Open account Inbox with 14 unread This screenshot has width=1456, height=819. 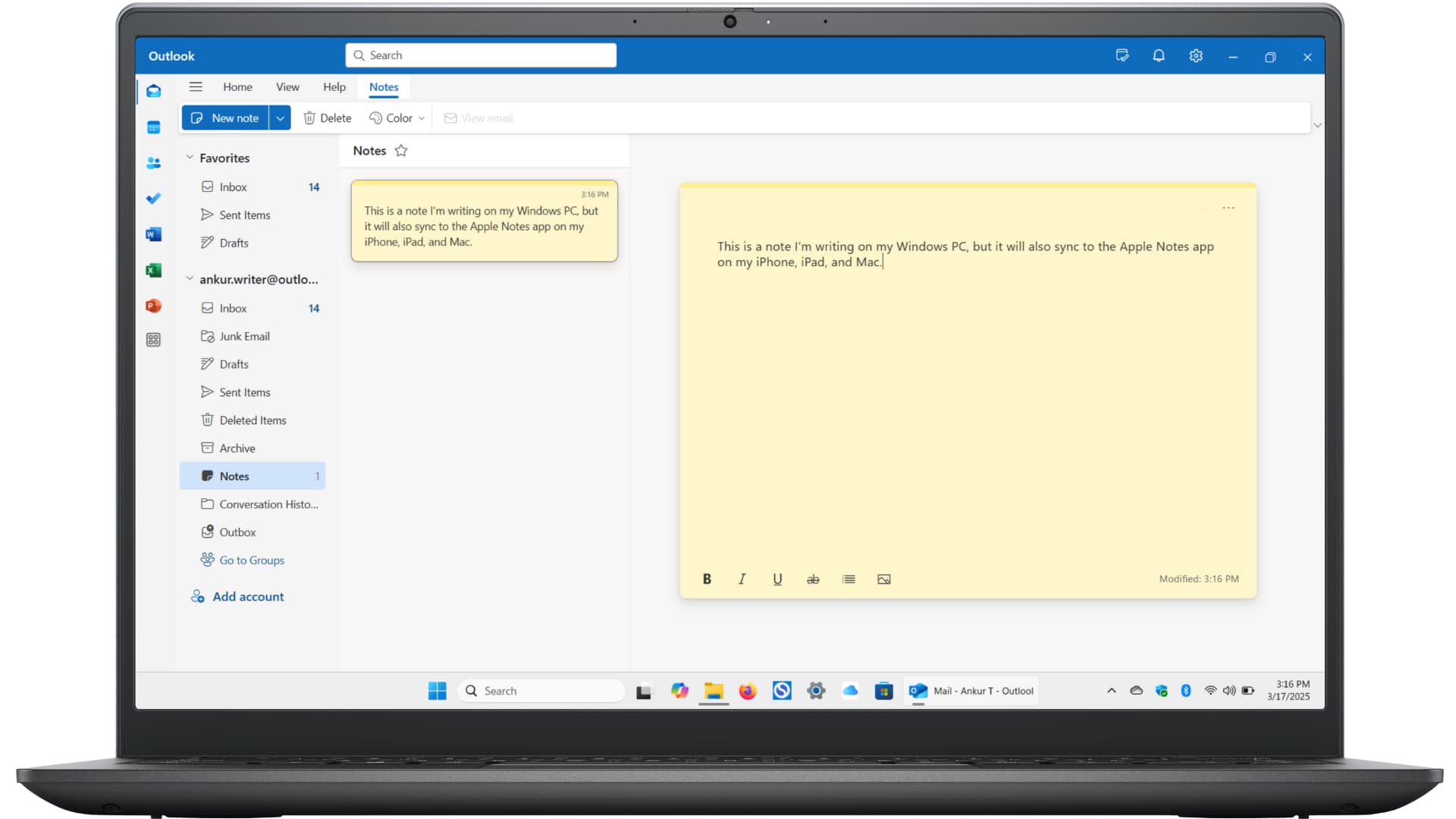[x=253, y=308]
